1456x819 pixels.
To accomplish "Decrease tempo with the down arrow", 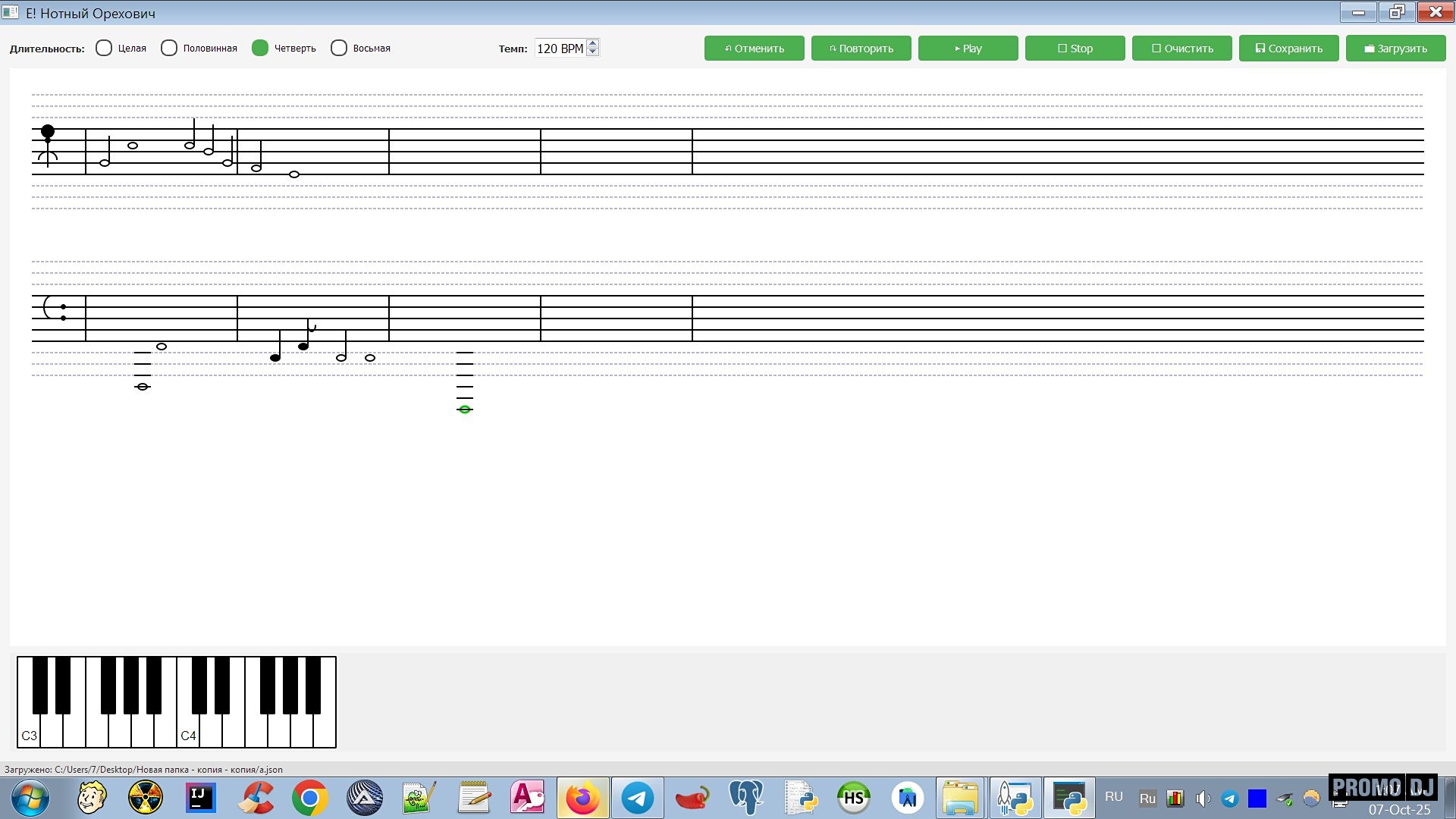I will coord(593,52).
